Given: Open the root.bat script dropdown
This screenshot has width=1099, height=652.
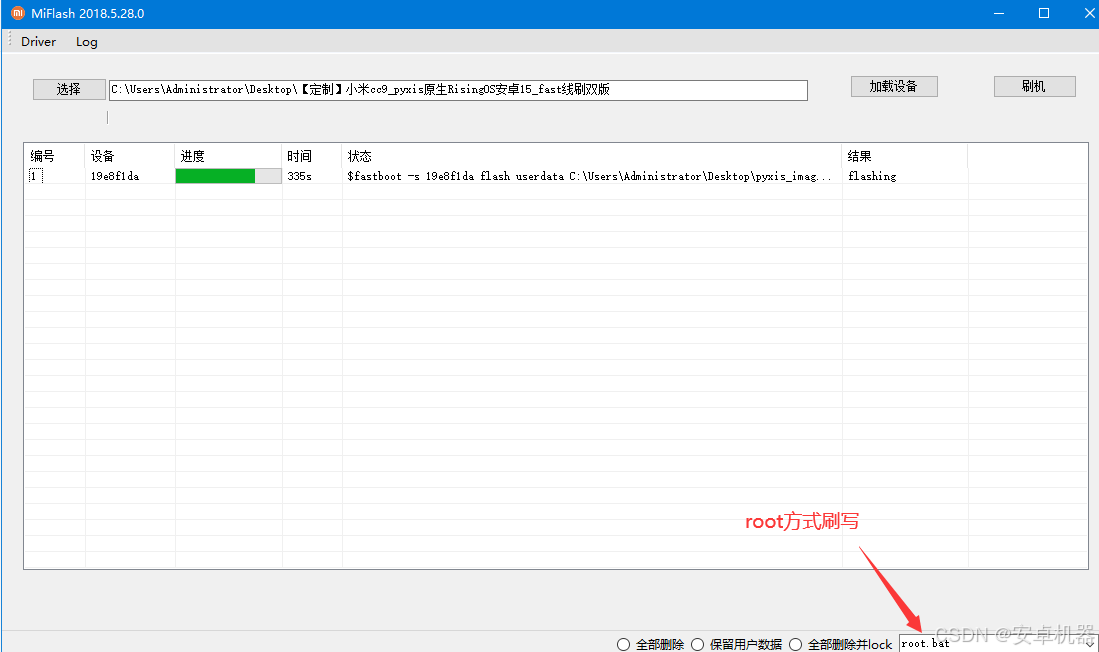Looking at the screenshot, I should 1090,644.
